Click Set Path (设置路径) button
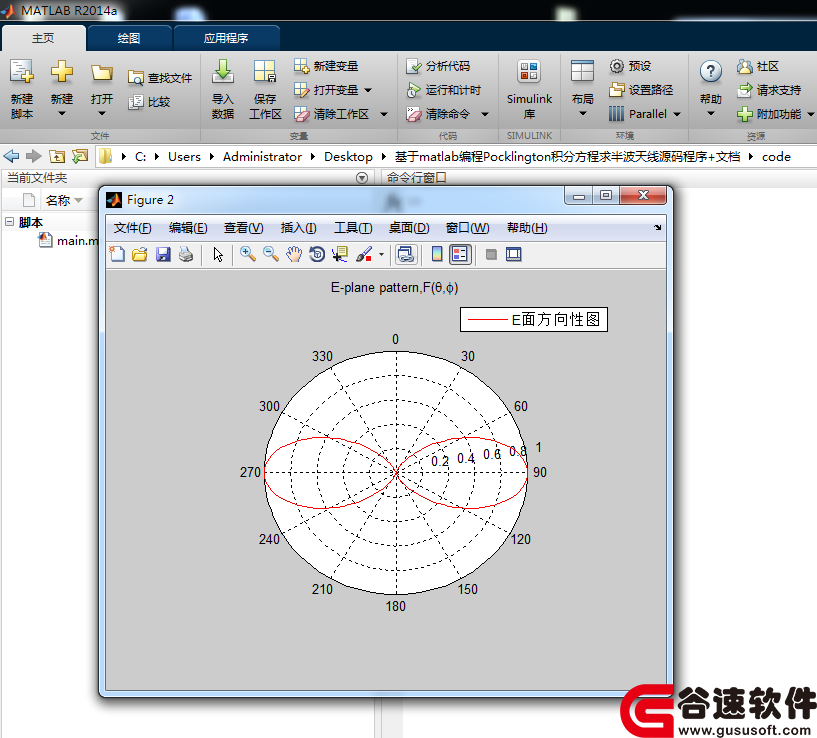817x738 pixels. tap(641, 90)
